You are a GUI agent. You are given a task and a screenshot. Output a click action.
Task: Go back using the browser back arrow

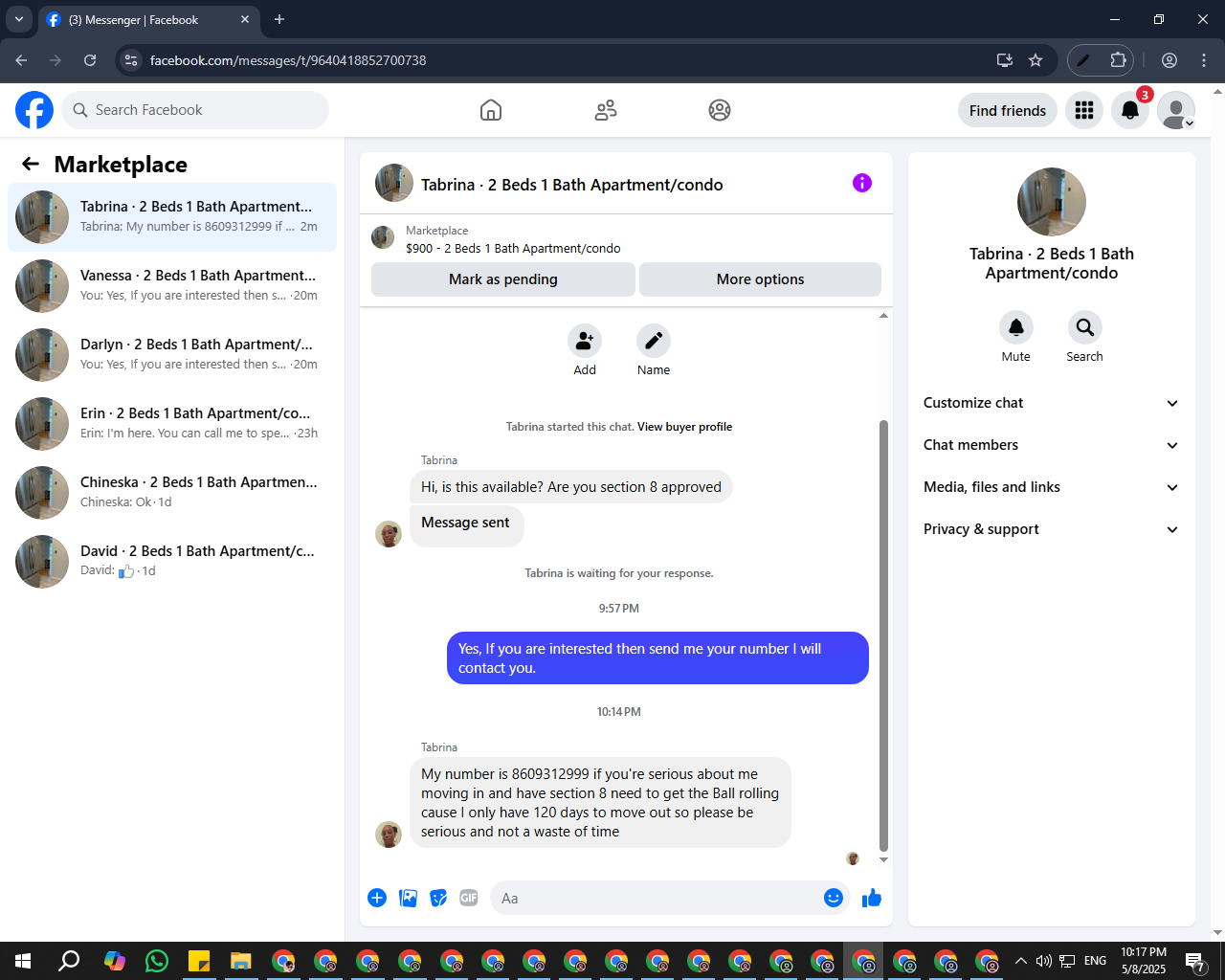21,60
